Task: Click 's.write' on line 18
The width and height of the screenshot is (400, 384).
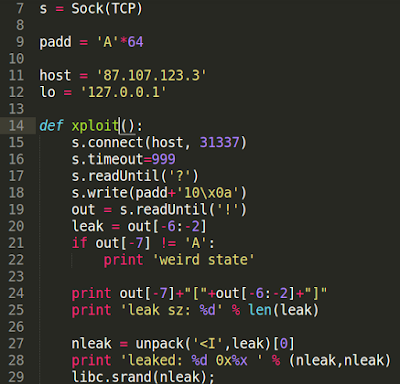Action: coord(99,193)
